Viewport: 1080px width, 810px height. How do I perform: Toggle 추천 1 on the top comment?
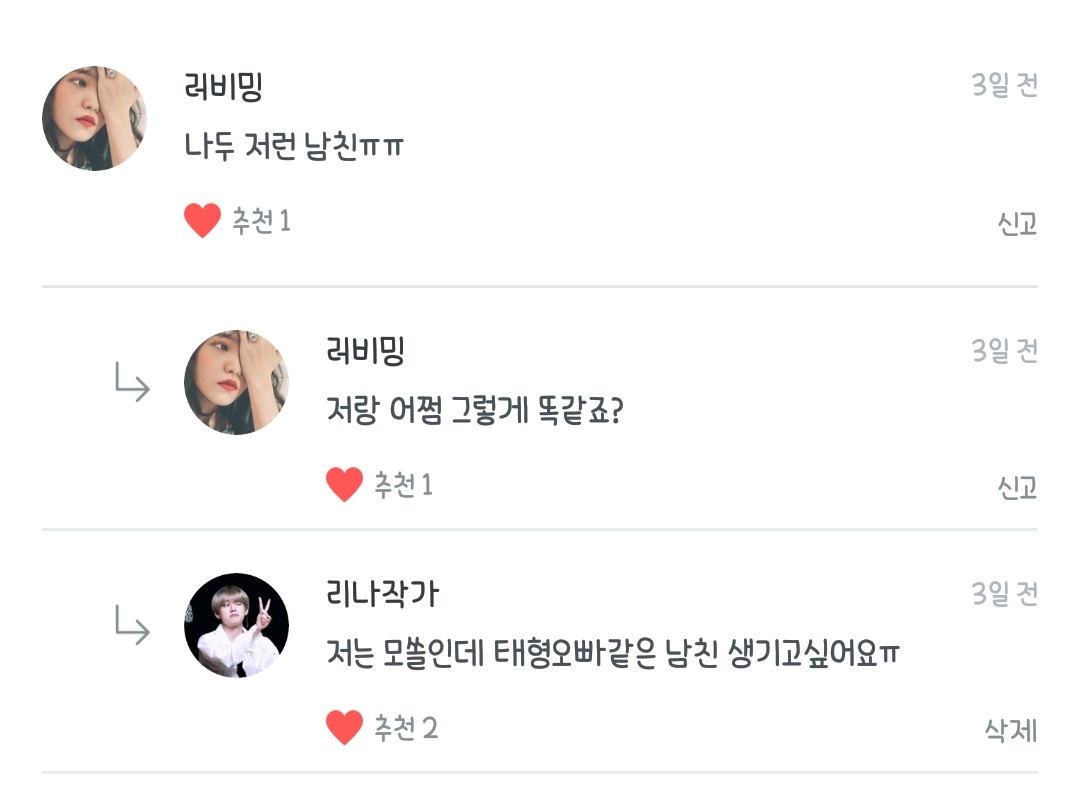(x=261, y=221)
